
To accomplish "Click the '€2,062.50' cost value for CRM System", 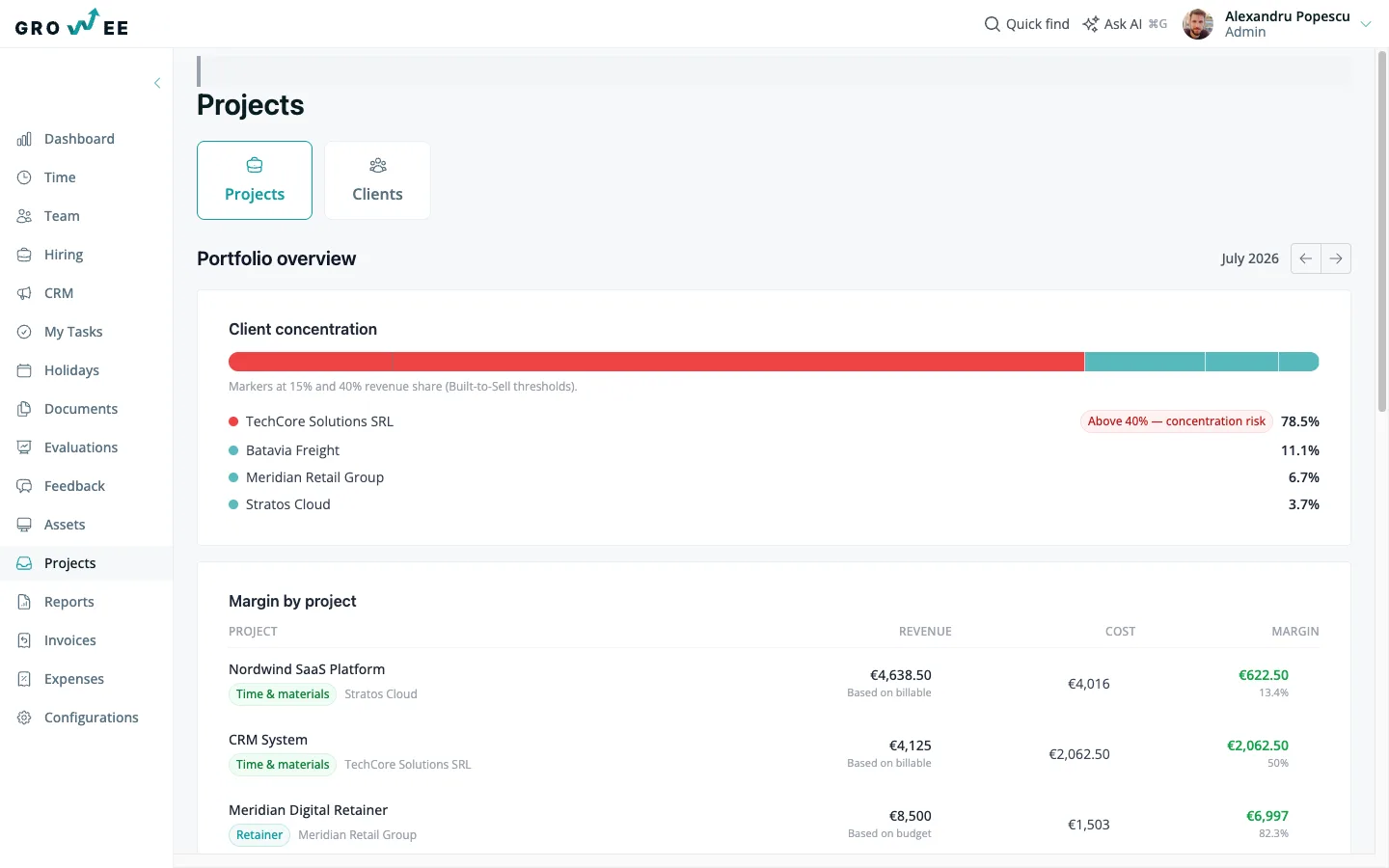I will click(x=1079, y=754).
